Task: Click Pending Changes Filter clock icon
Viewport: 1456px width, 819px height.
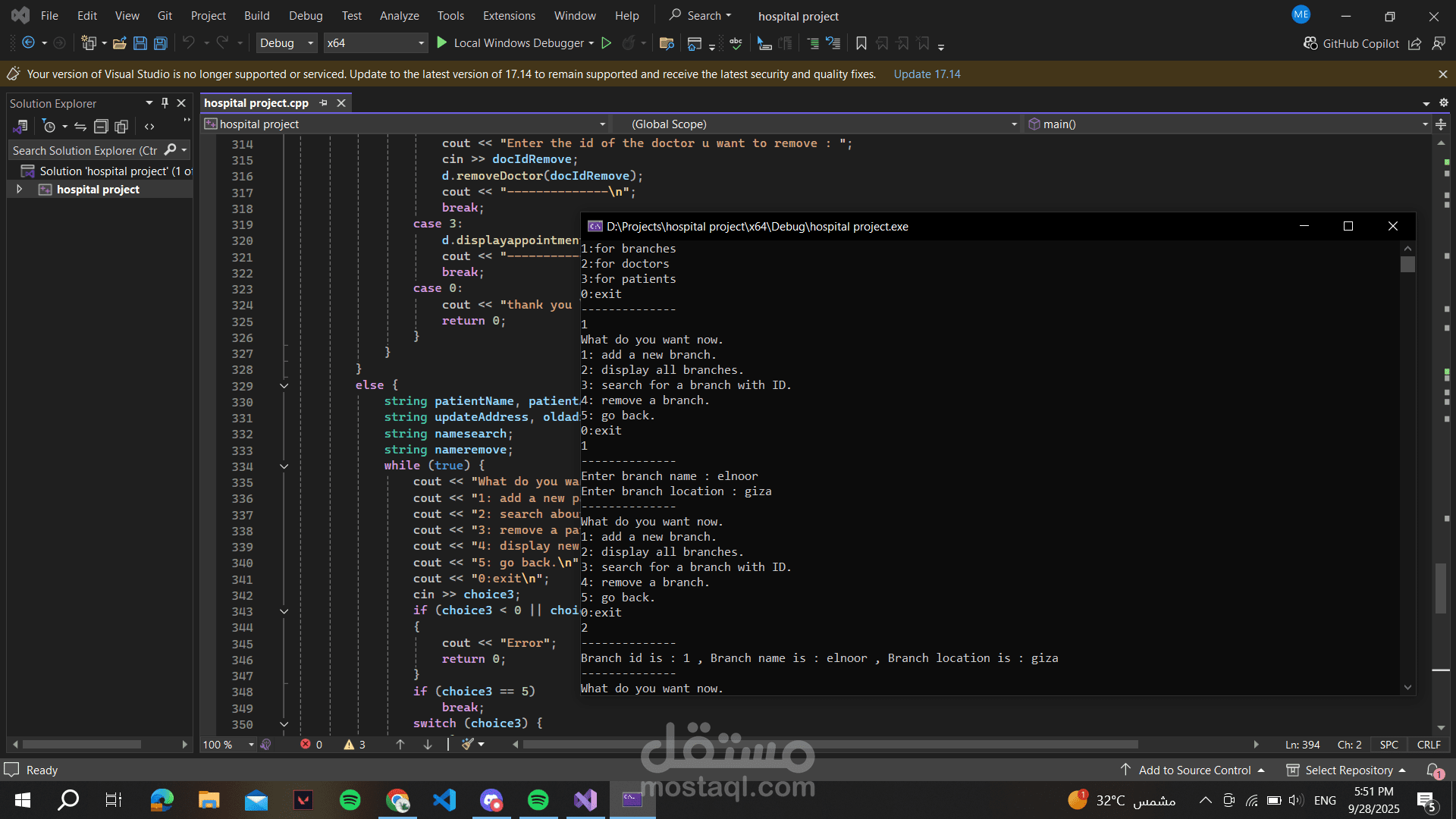Action: coord(49,127)
